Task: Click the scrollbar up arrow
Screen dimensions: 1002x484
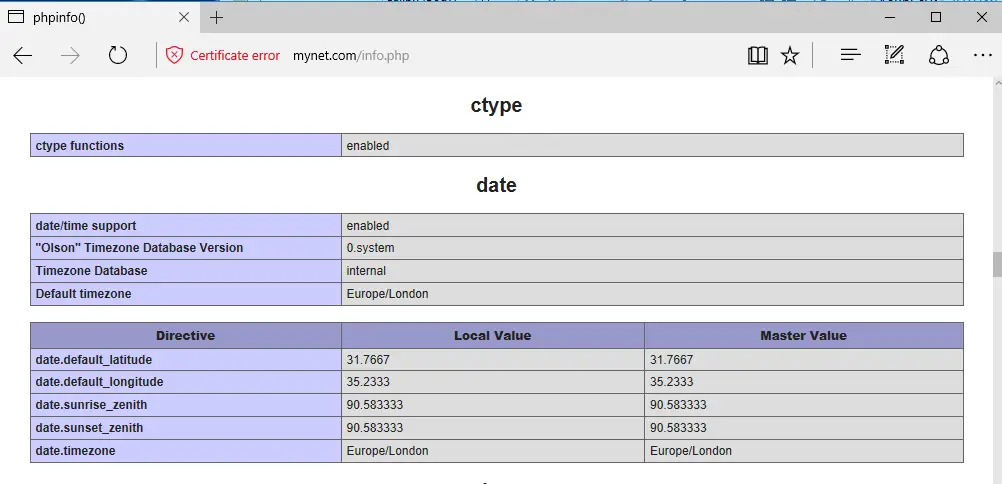Action: [997, 84]
